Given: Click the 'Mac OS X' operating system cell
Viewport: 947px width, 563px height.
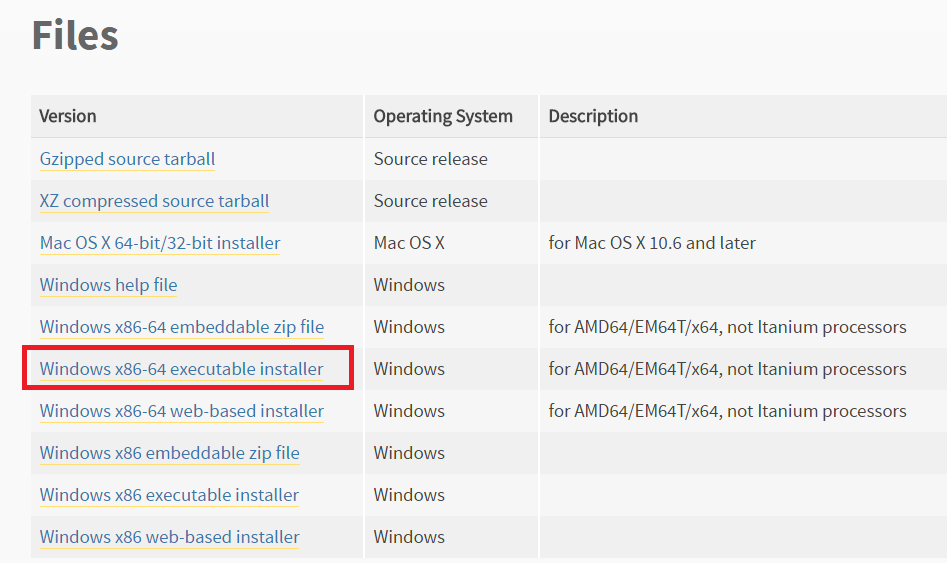Looking at the screenshot, I should pyautogui.click(x=409, y=243).
